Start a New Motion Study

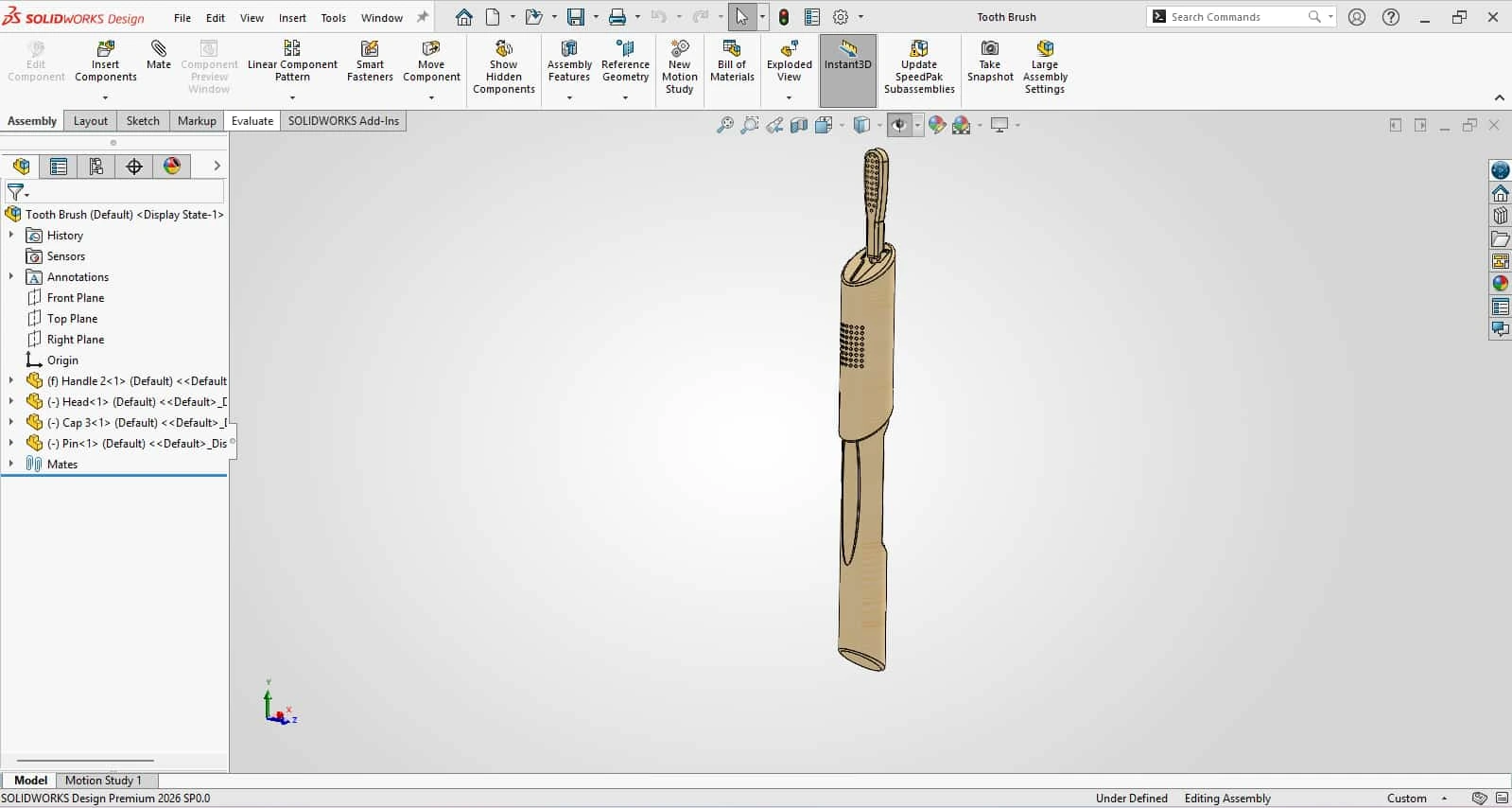pos(679,66)
